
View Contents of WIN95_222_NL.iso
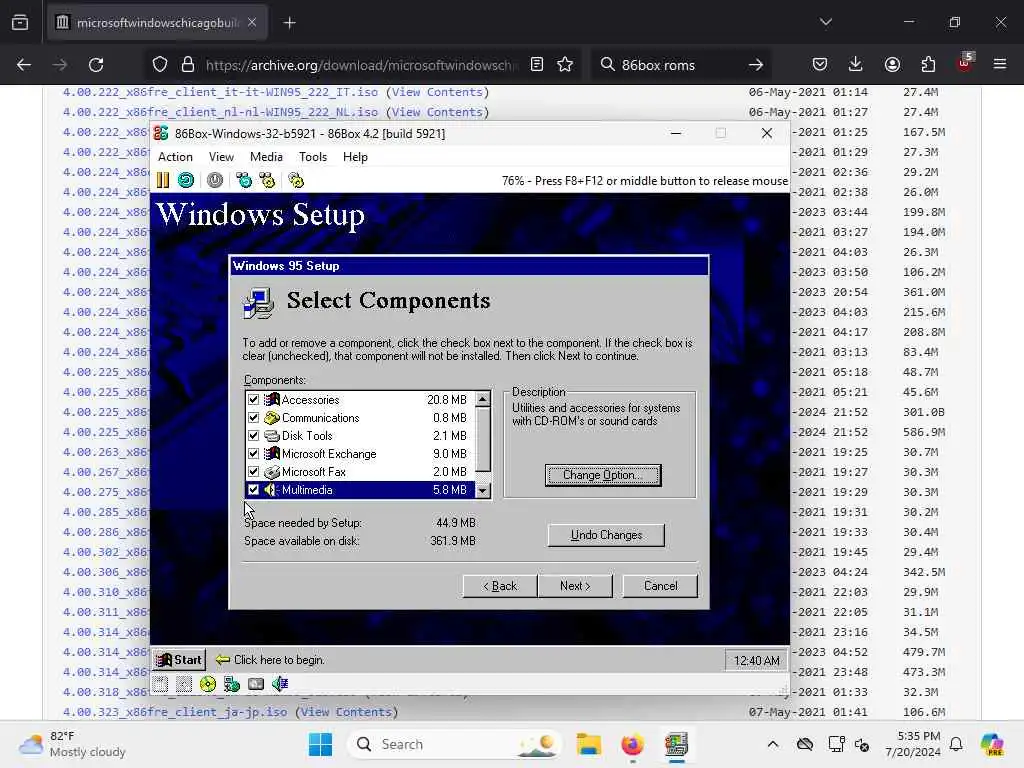(x=436, y=112)
